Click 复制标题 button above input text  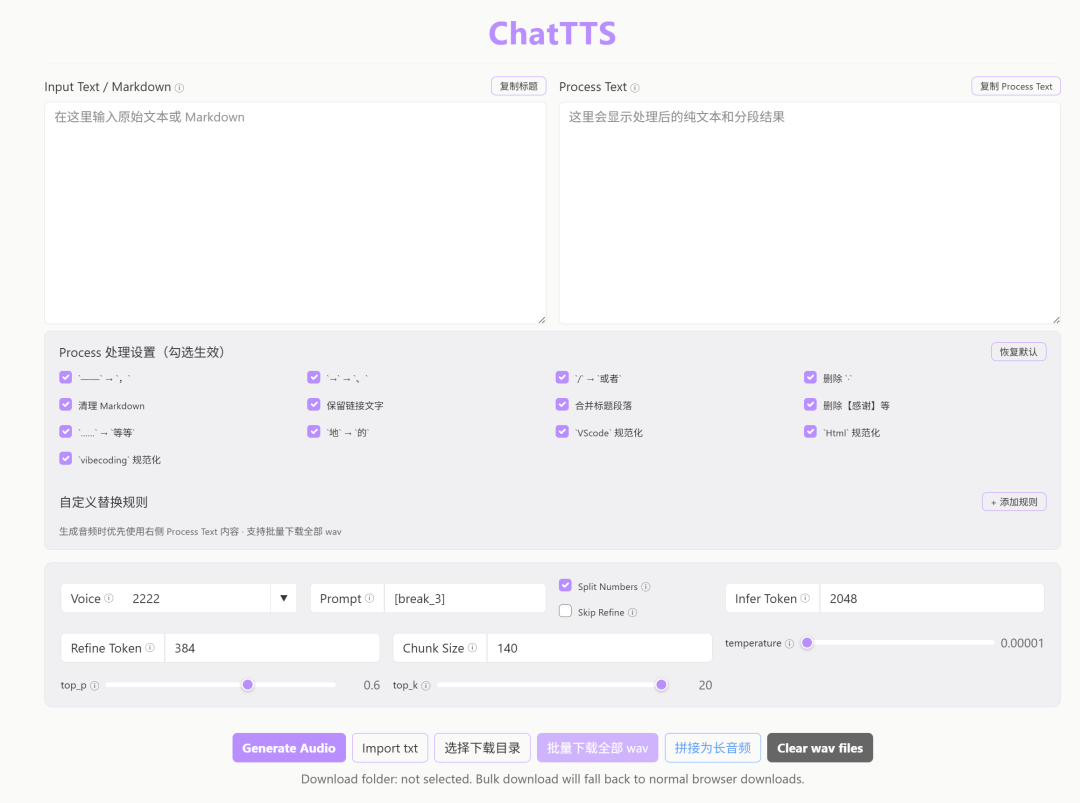519,86
